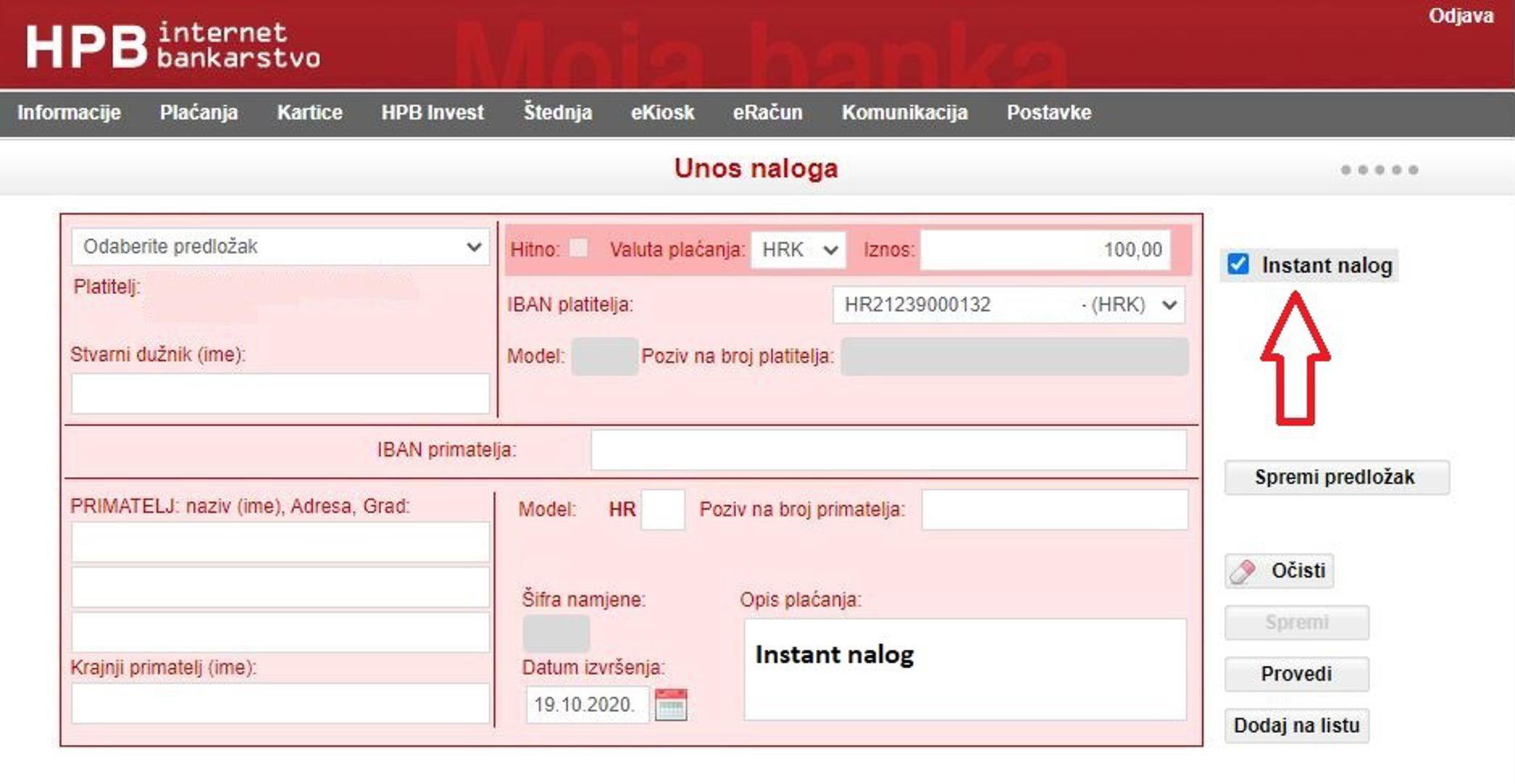Click the Odjava logout link
This screenshot has width=1515, height=784.
[x=1461, y=16]
